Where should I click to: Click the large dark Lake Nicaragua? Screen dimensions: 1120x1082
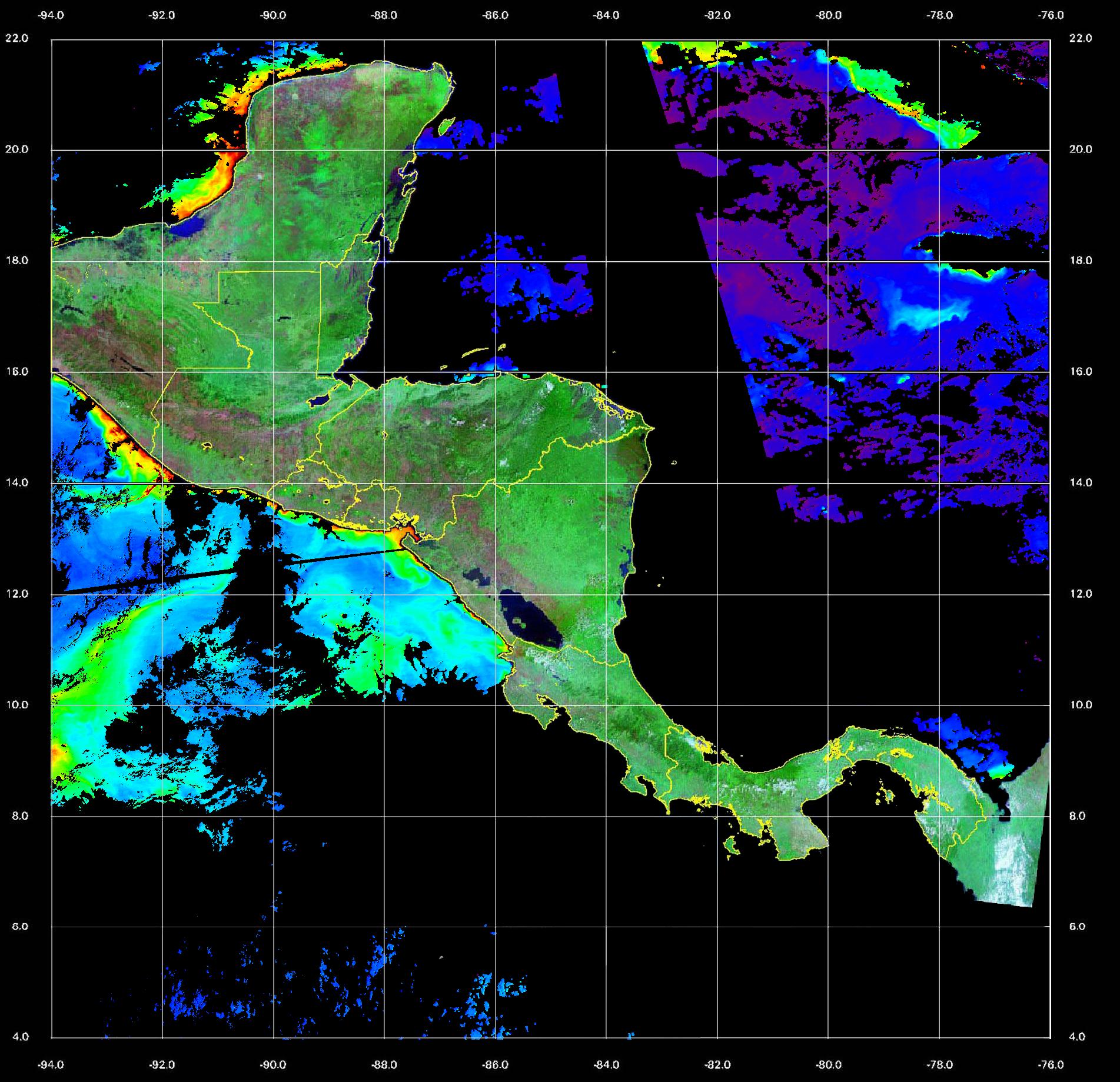pyautogui.click(x=529, y=622)
